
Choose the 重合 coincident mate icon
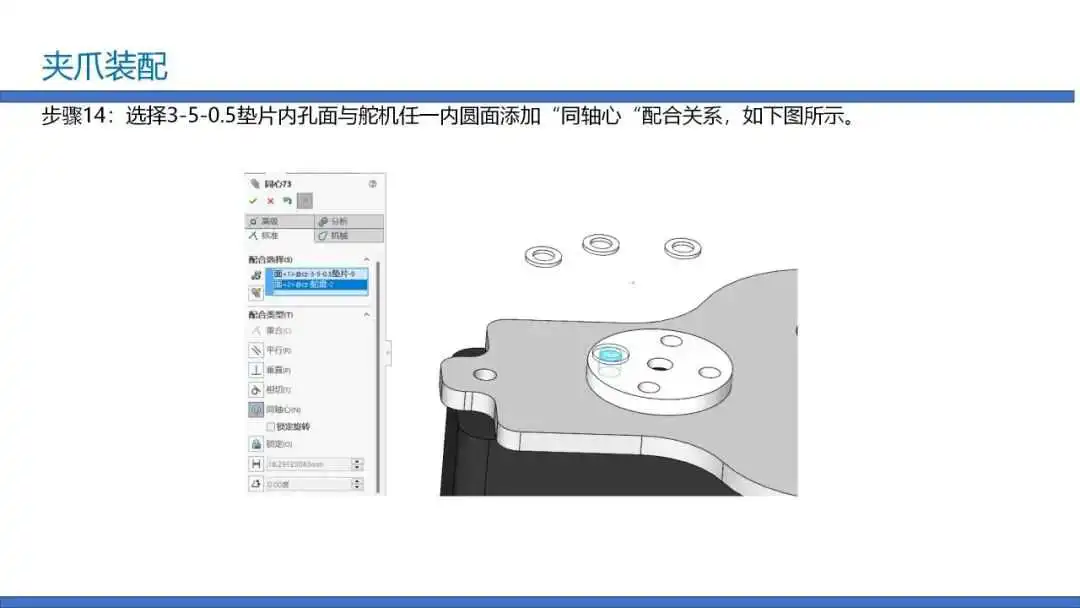[256, 331]
